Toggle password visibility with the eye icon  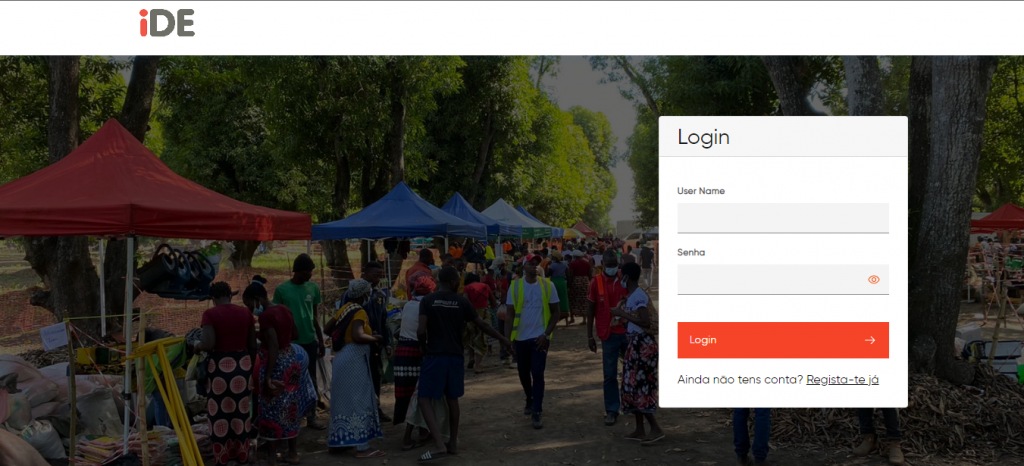(x=874, y=279)
